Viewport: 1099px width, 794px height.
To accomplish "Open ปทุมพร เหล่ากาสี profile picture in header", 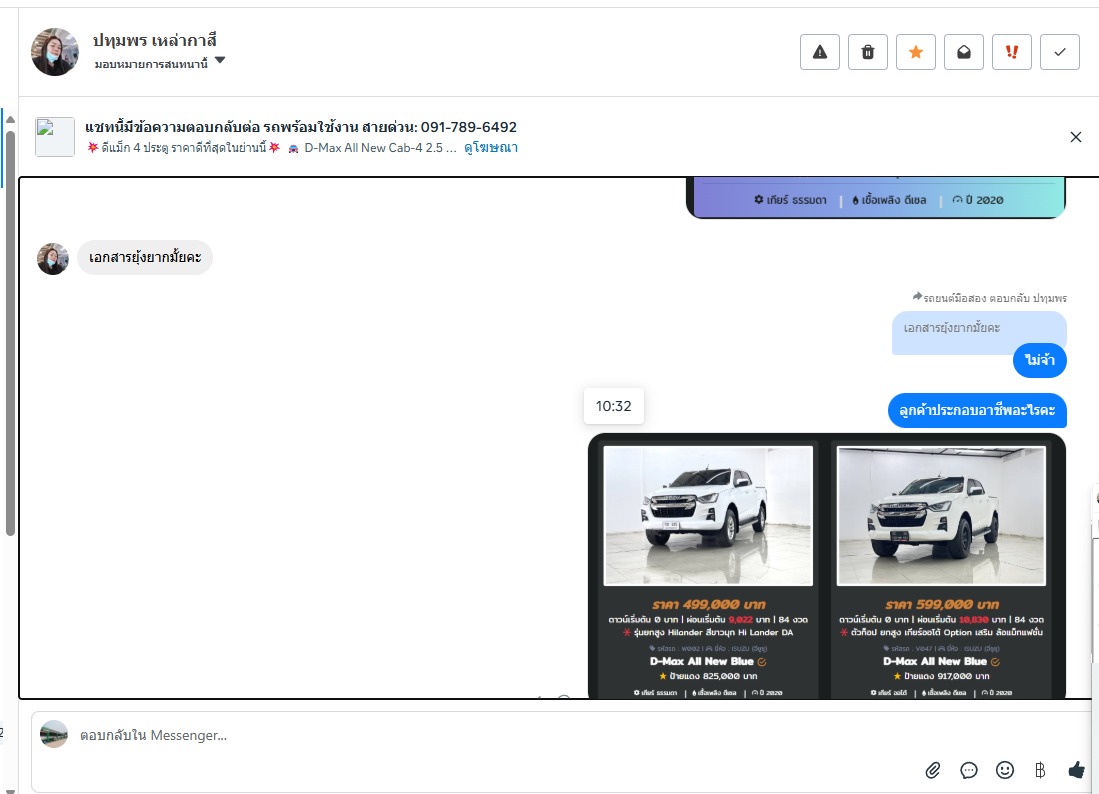I will point(55,52).
